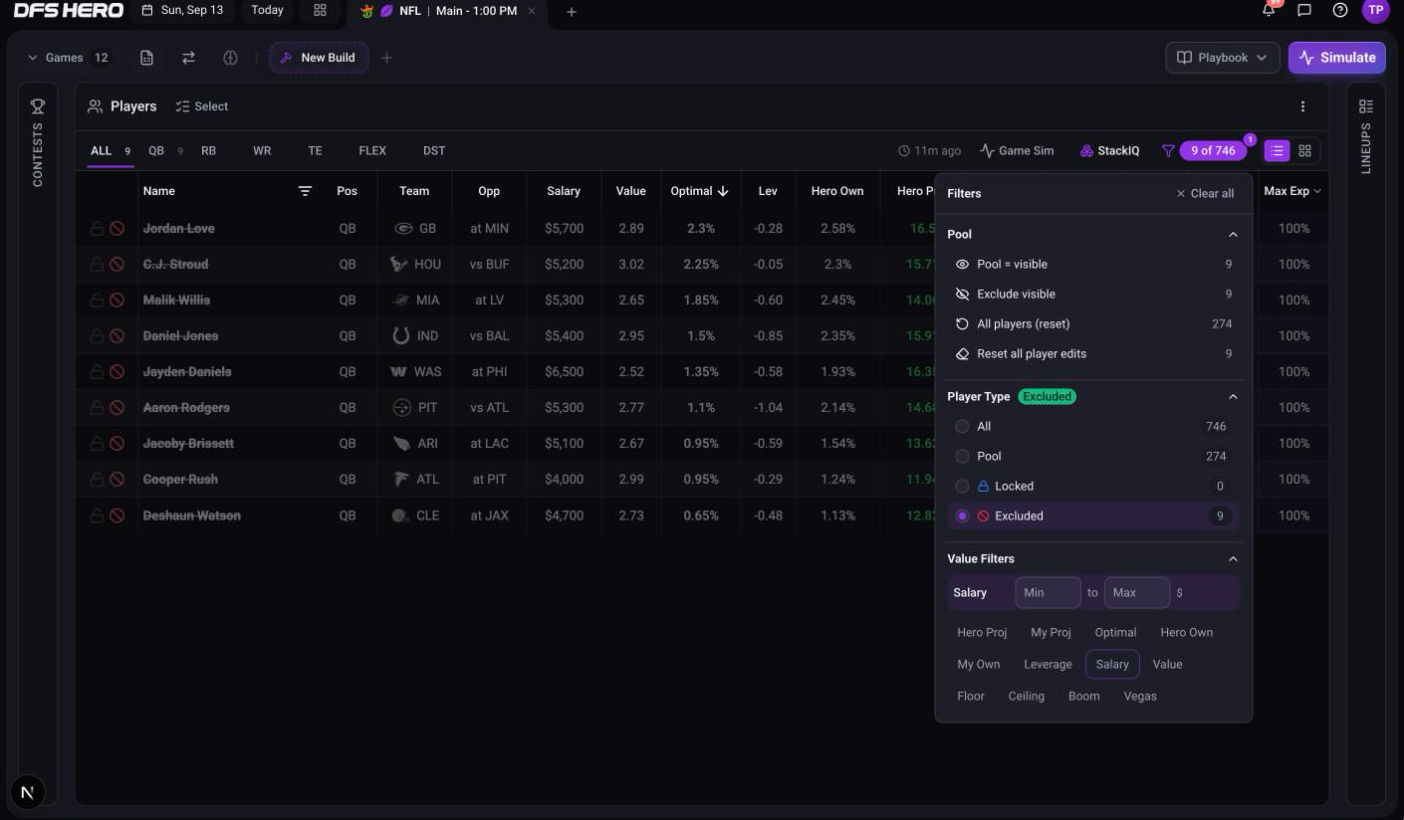Image resolution: width=1404 pixels, height=820 pixels.
Task: Collapse the Player Type section
Action: [1232, 397]
